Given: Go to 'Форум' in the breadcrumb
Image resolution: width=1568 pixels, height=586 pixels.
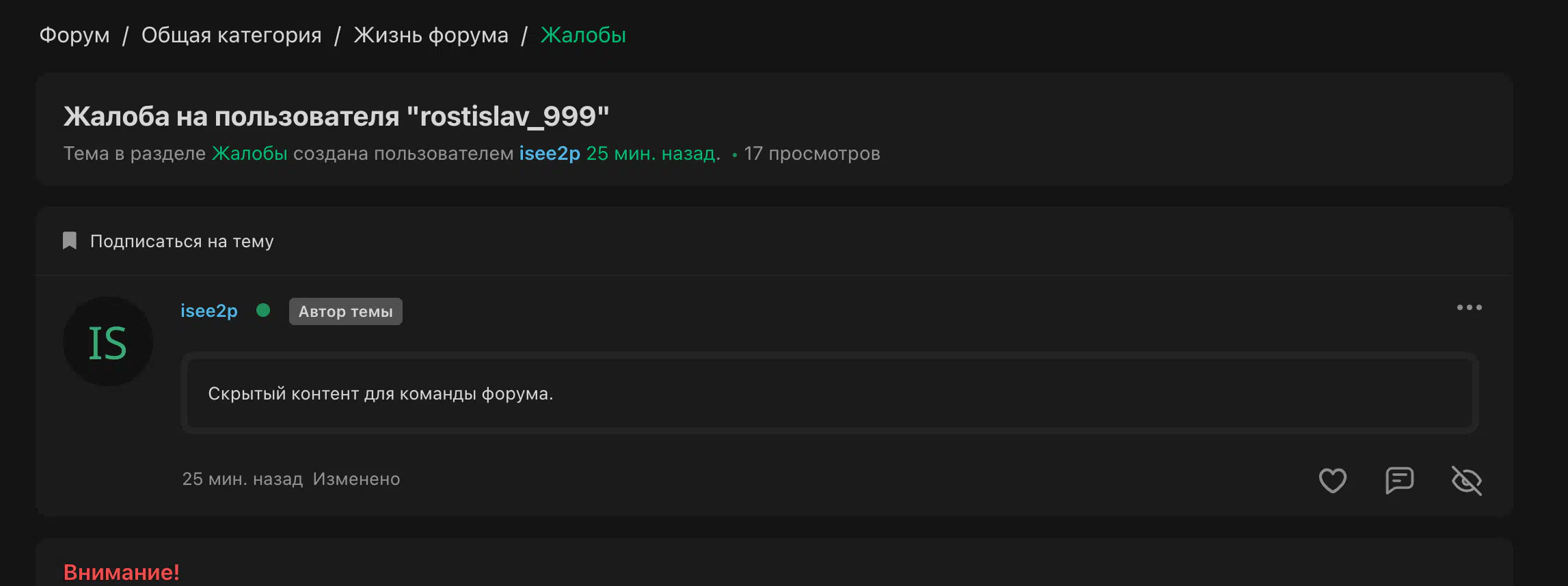Looking at the screenshot, I should click(x=75, y=35).
